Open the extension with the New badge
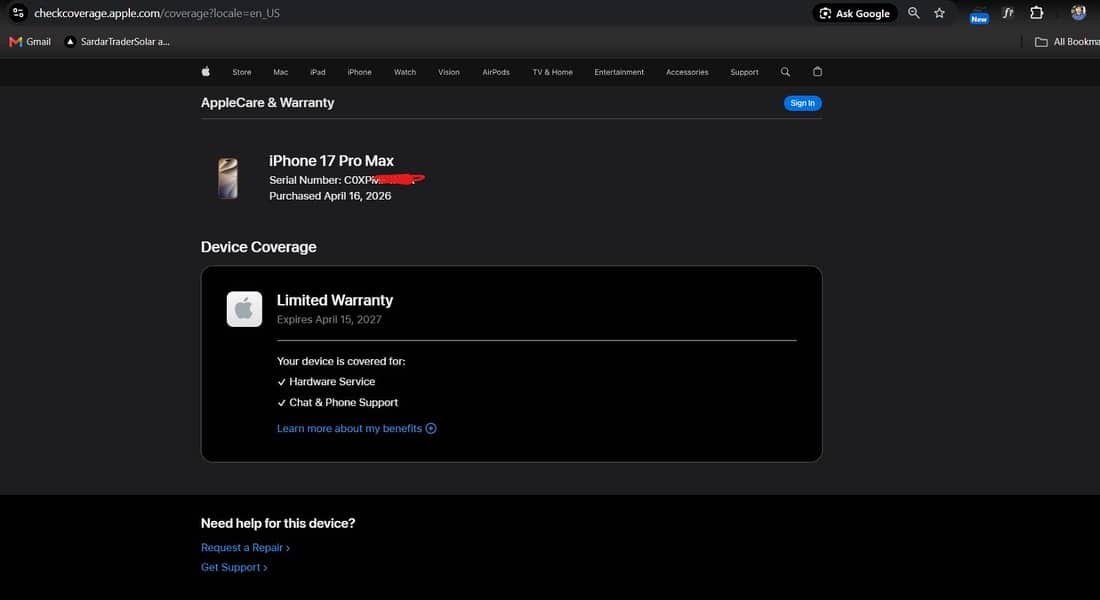The height and width of the screenshot is (600, 1100). coord(979,14)
